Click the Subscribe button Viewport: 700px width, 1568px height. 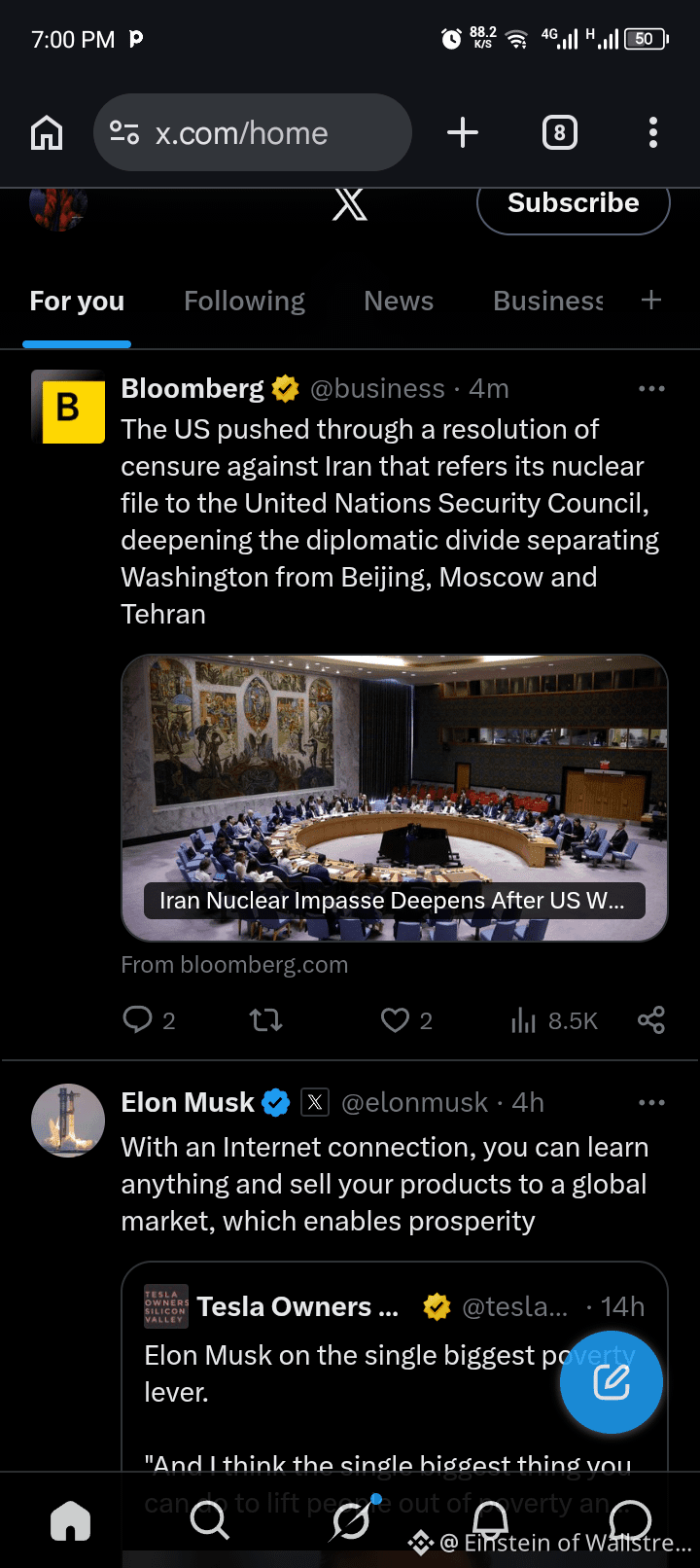click(x=574, y=203)
